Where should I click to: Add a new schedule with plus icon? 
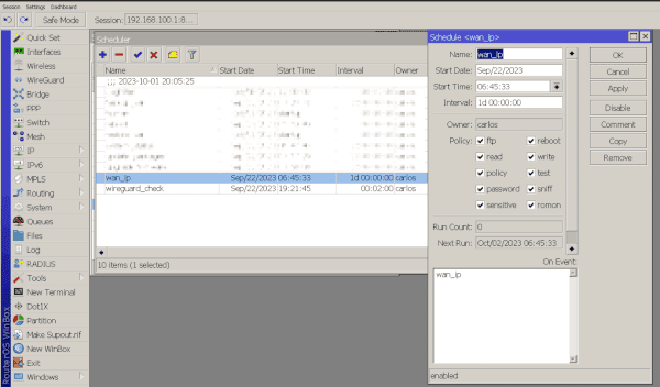pyautogui.click(x=103, y=55)
